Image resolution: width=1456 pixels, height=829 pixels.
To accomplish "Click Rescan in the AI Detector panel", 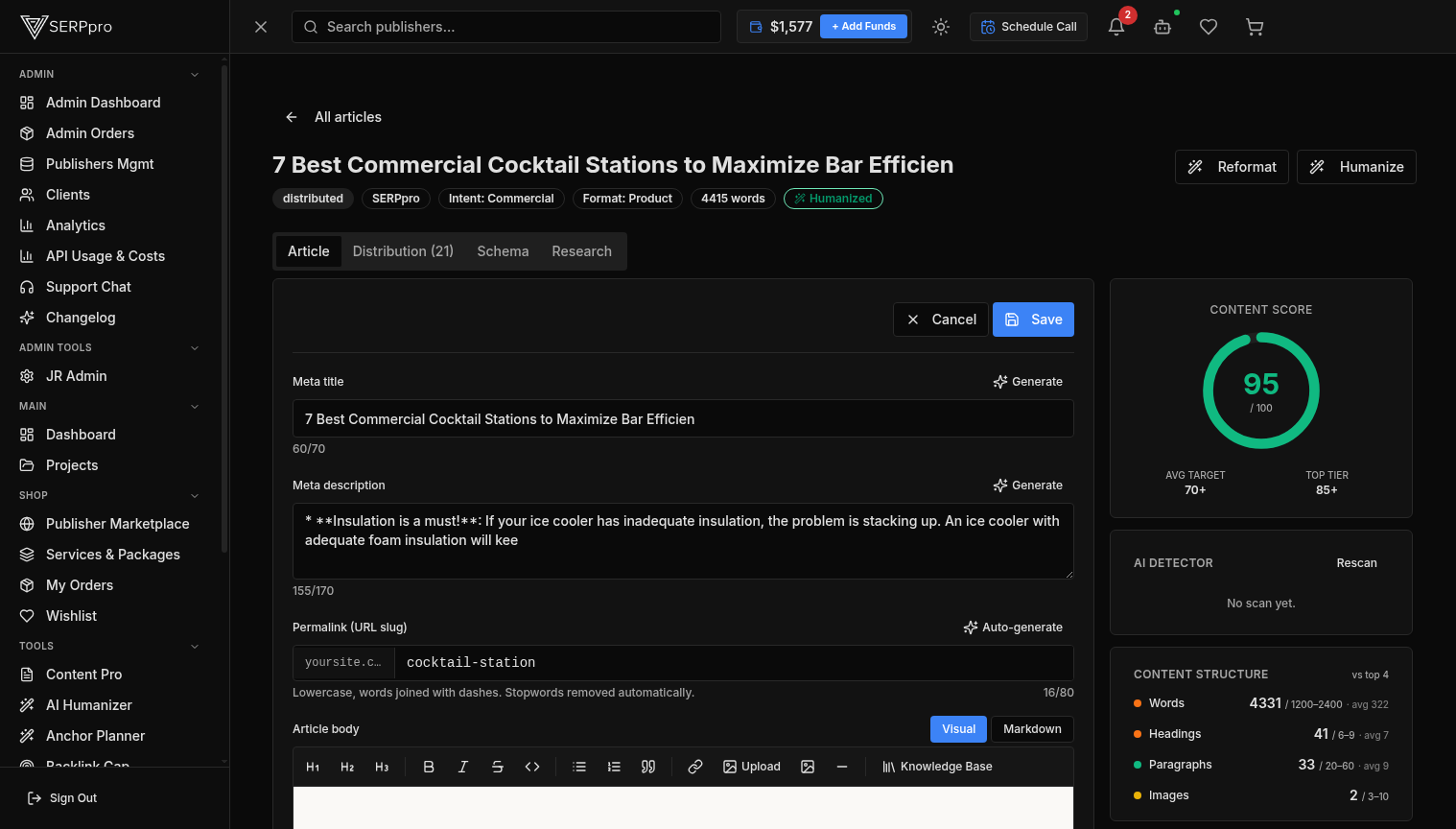I will pyautogui.click(x=1356, y=563).
